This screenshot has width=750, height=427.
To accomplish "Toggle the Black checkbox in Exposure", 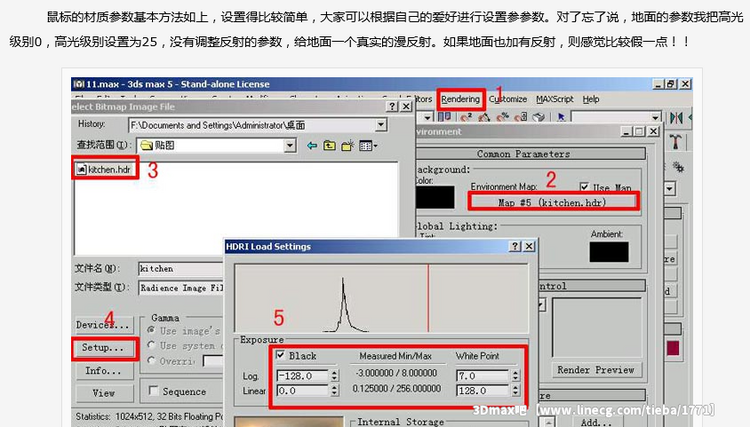I will tap(281, 355).
